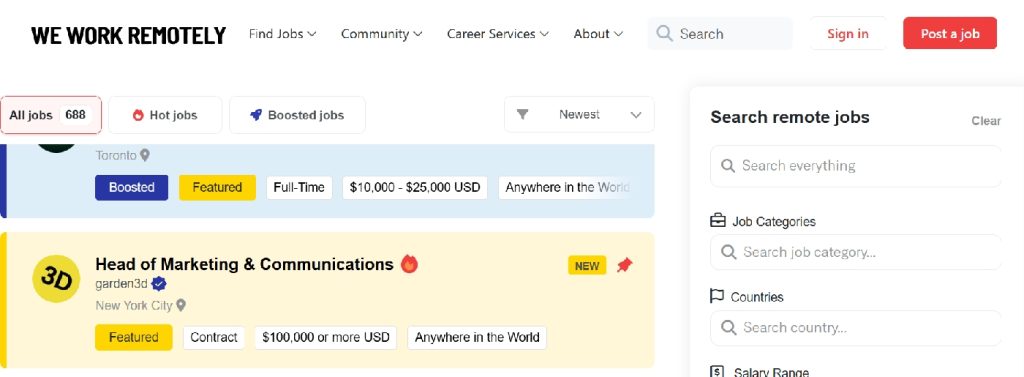Click Anywhere in the World on garden3d job
The image size is (1024, 377).
pyautogui.click(x=477, y=337)
